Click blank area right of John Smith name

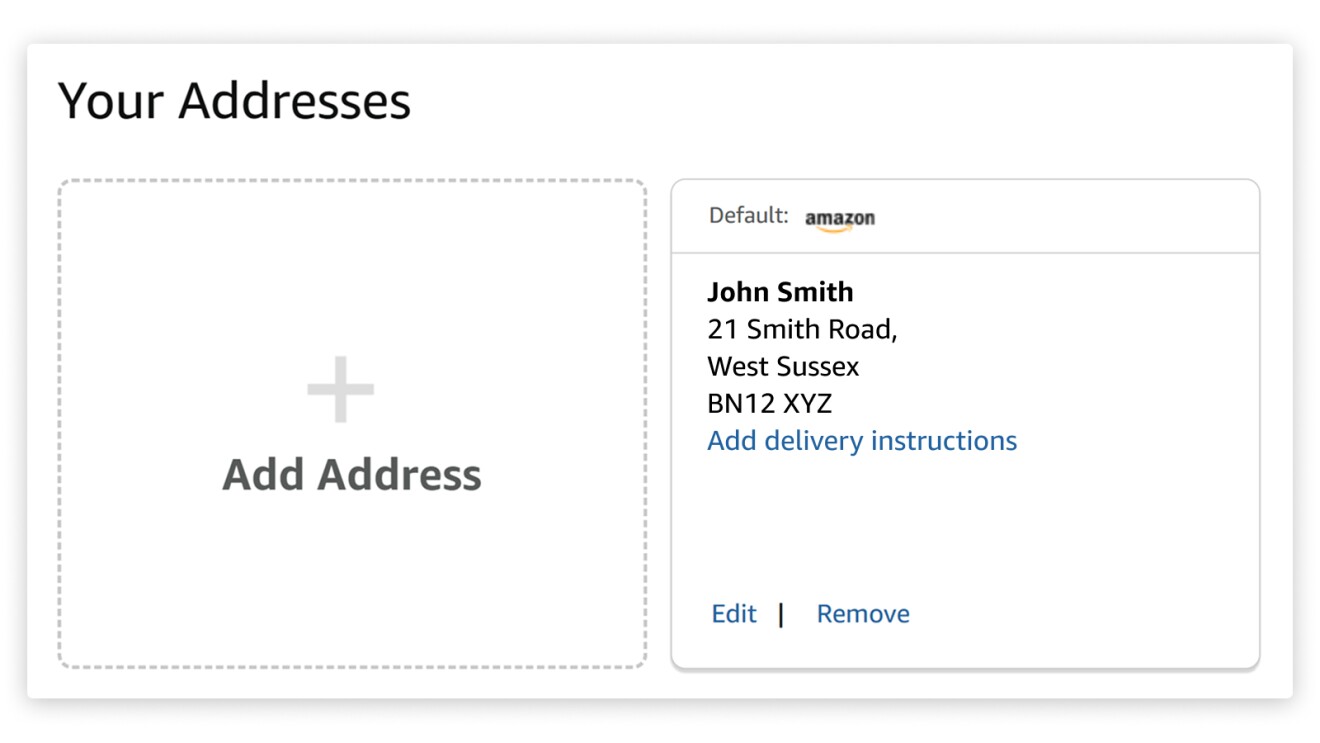pos(1050,292)
